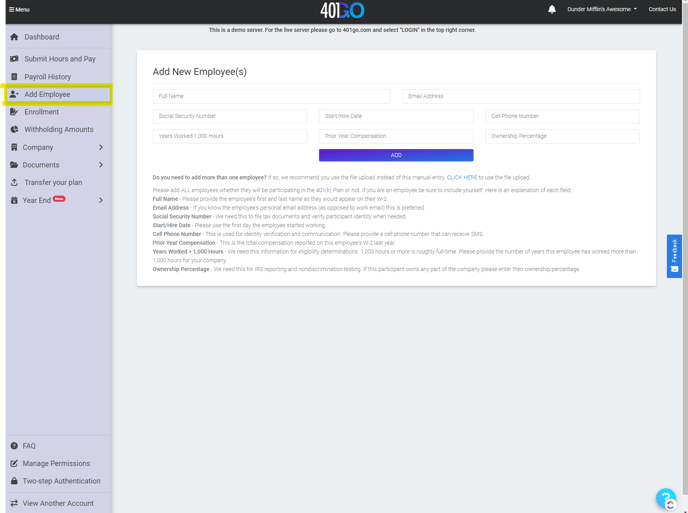Open Dunder Mifflin's Awesome account dropdown
Screen dimensions: 688x513
click(602, 9)
